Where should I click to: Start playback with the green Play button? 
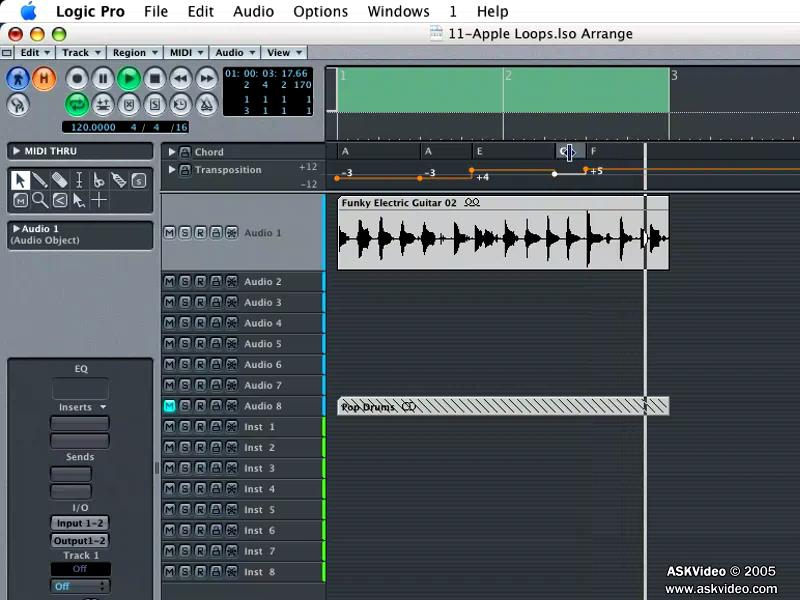129,79
